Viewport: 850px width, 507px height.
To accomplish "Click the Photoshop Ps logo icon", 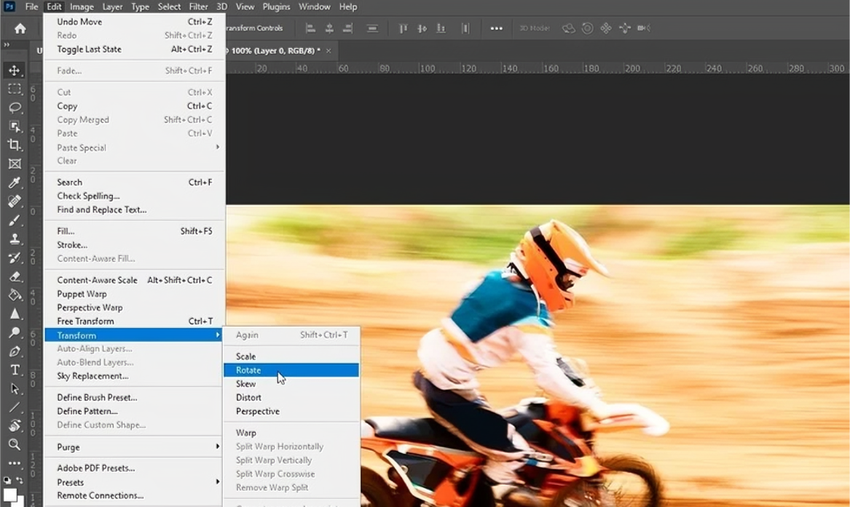I will click(9, 7).
